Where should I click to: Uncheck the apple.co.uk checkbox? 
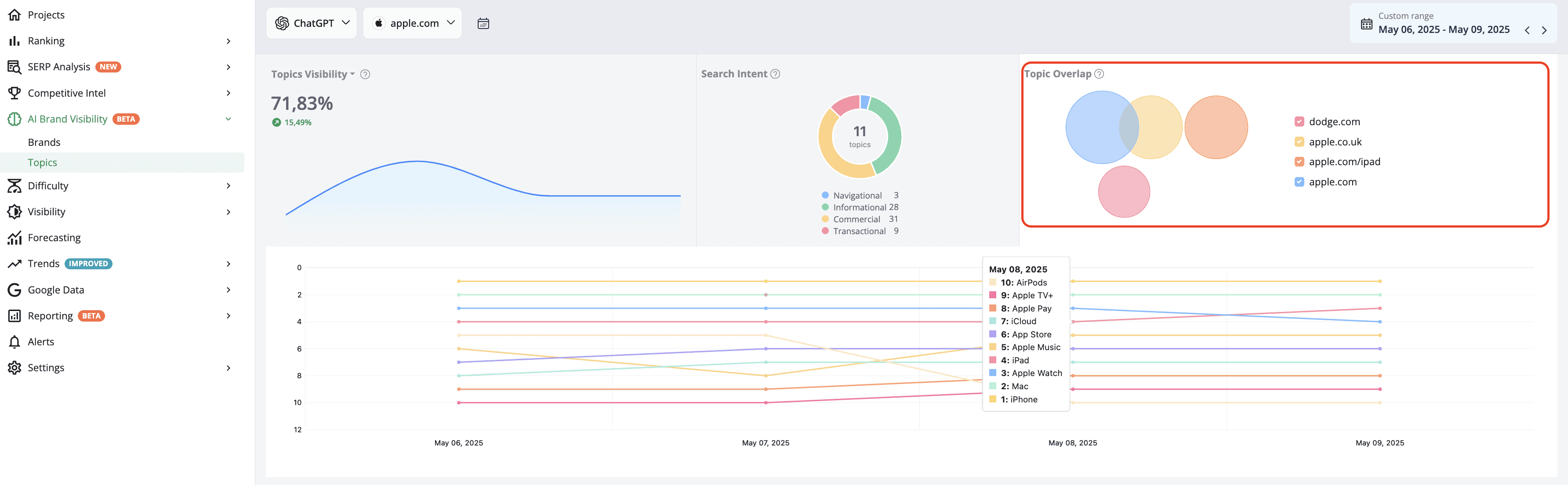pyautogui.click(x=1299, y=142)
